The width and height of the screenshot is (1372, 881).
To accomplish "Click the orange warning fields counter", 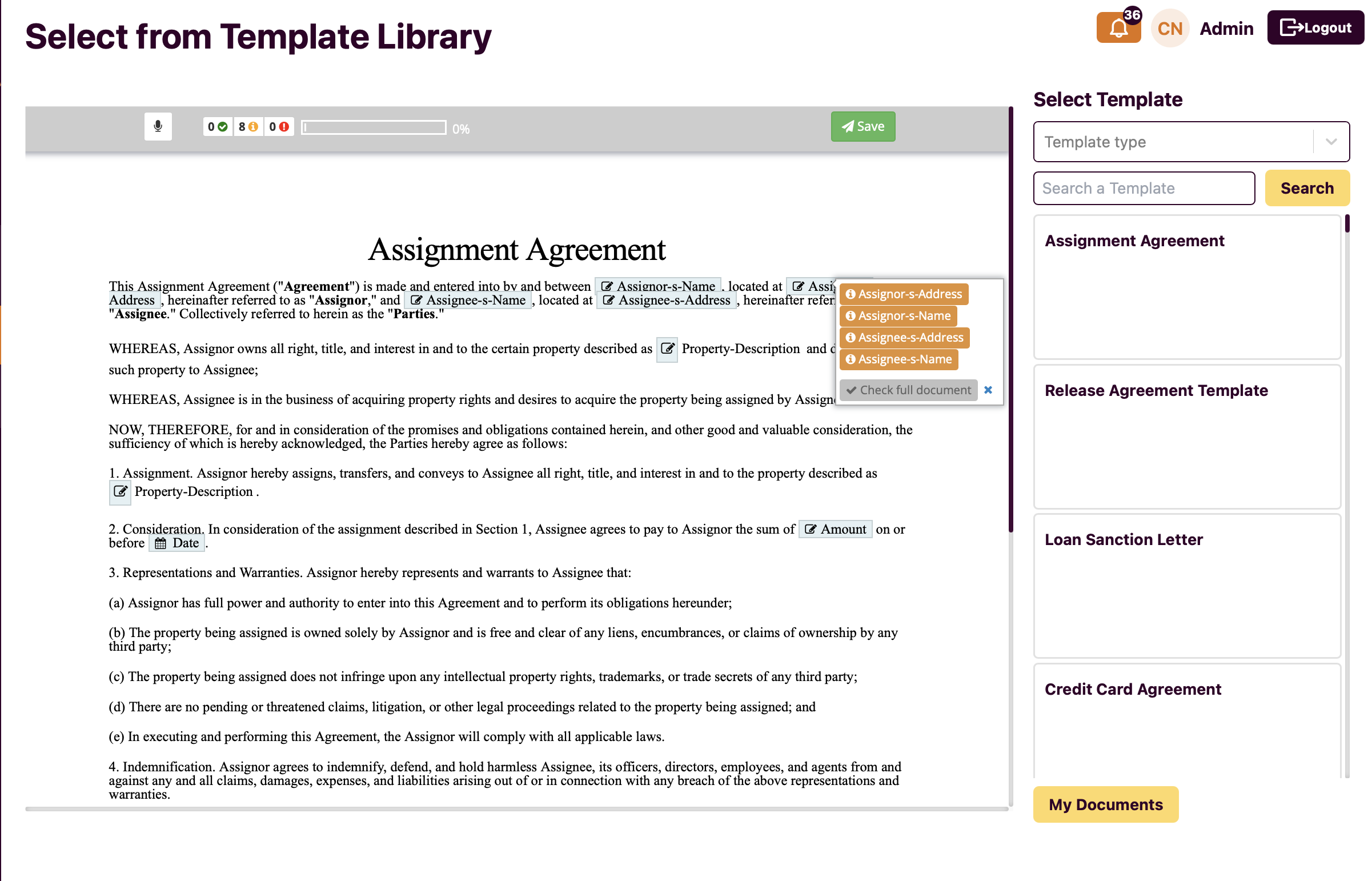I will click(249, 127).
